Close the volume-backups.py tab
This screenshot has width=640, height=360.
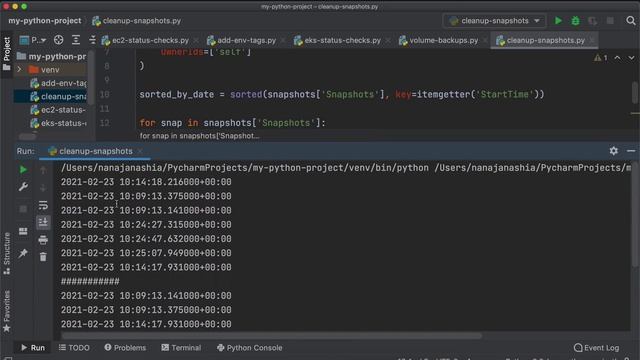pos(485,40)
